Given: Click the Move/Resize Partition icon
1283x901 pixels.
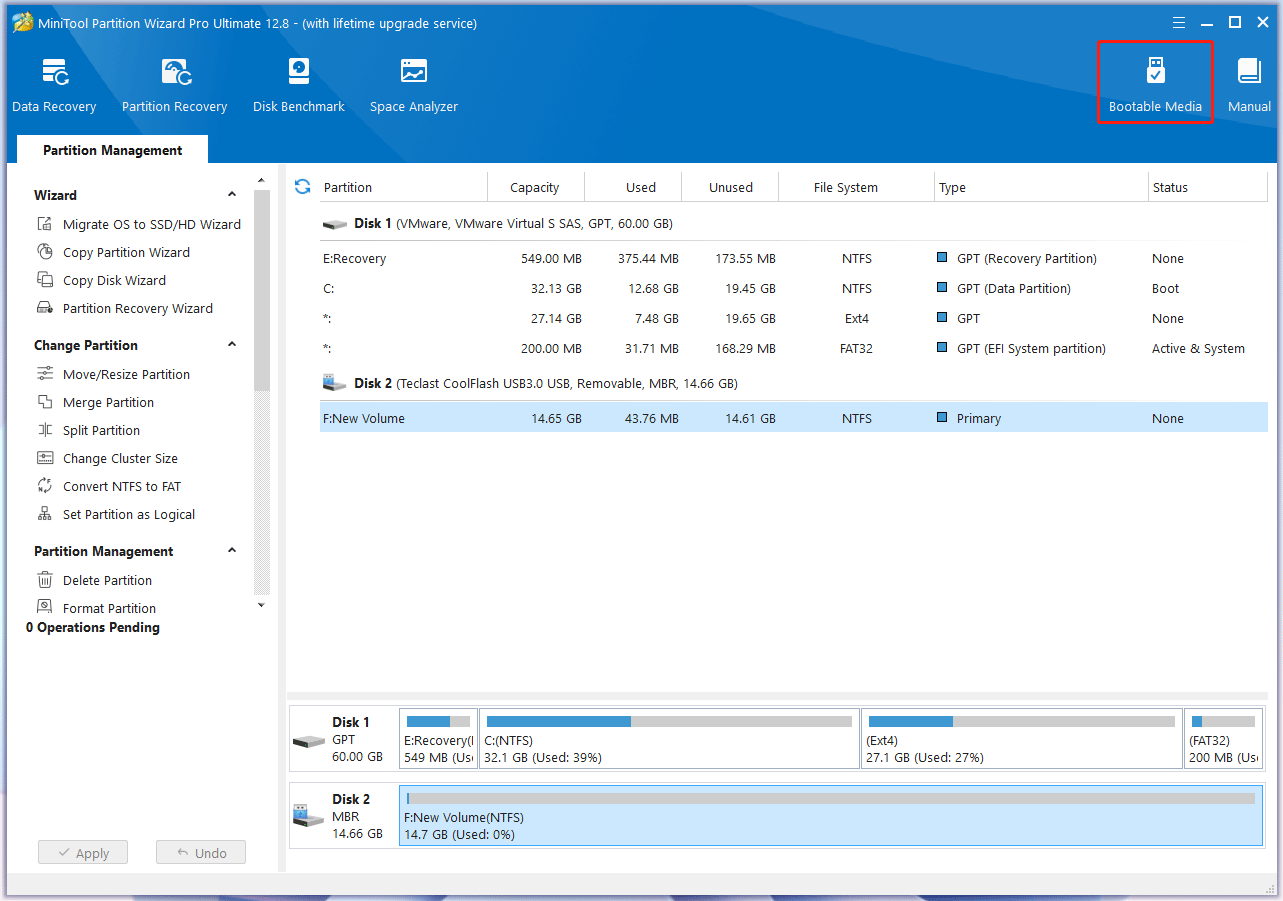Looking at the screenshot, I should pos(45,374).
